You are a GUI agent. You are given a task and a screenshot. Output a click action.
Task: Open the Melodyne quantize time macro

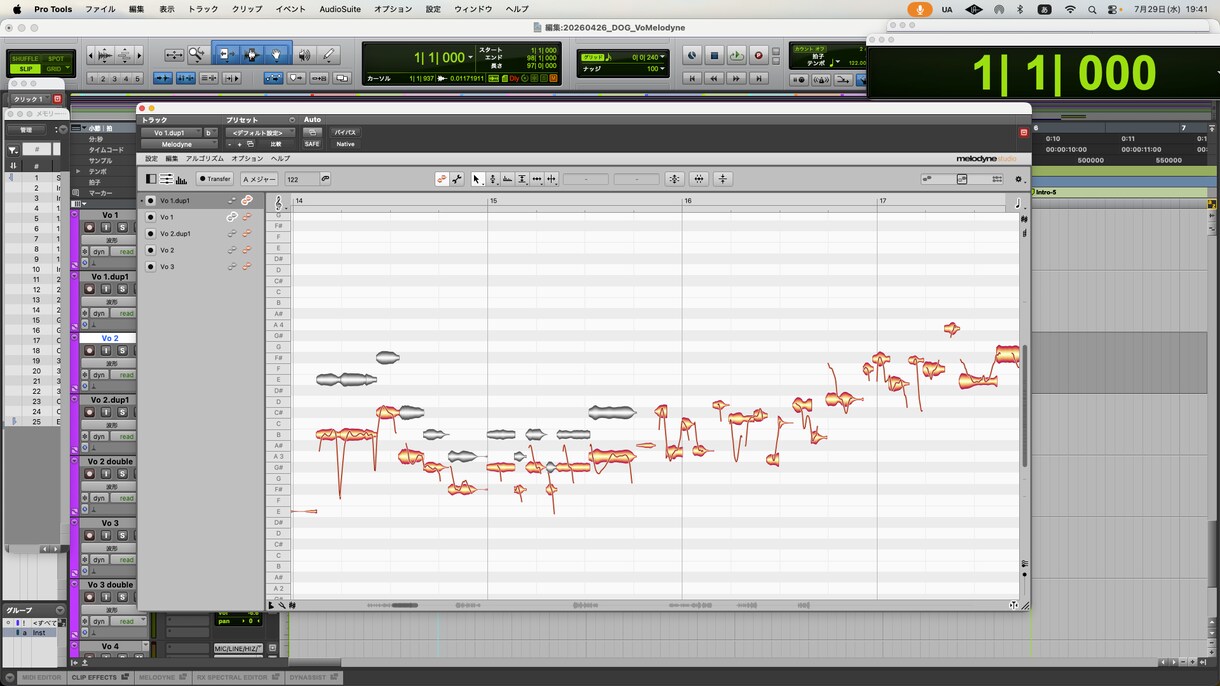tap(699, 179)
